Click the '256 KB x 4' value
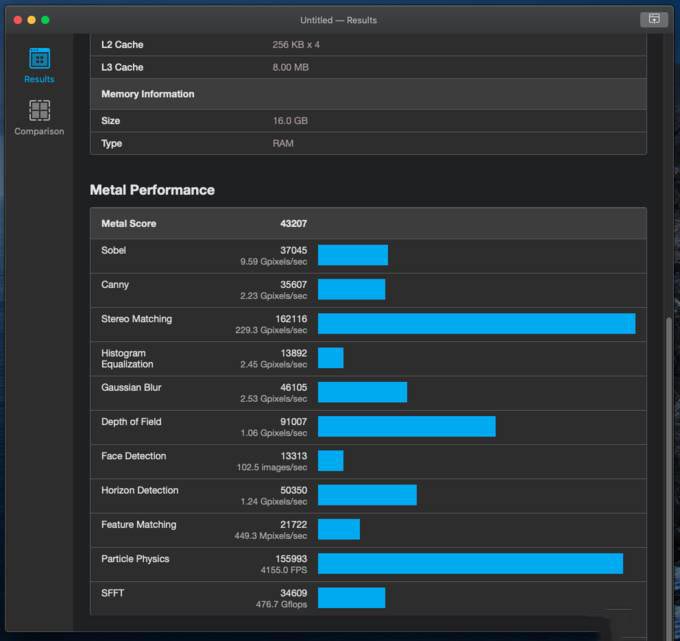Image resolution: width=680 pixels, height=641 pixels. (296, 45)
